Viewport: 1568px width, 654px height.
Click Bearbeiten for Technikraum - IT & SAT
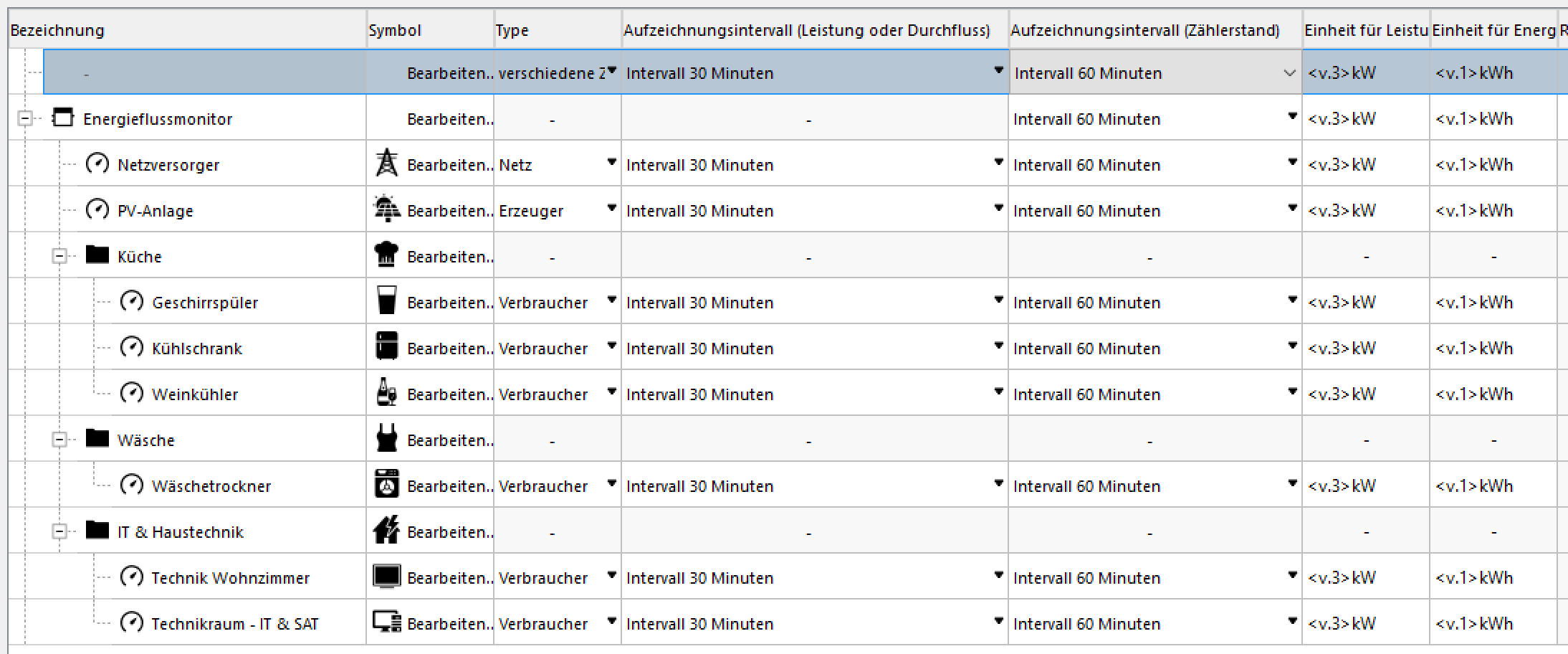pos(449,624)
